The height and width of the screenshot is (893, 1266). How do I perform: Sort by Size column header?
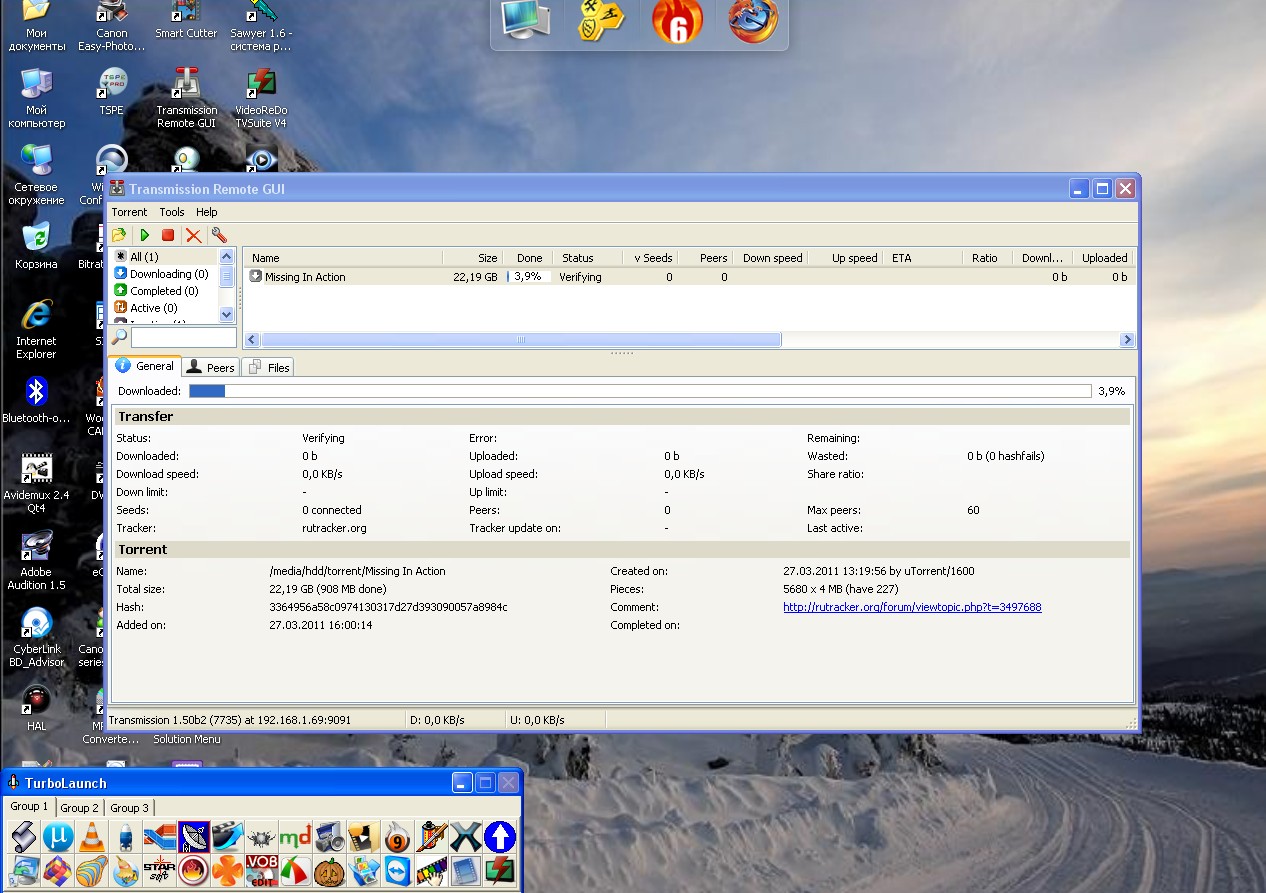pyautogui.click(x=472, y=258)
